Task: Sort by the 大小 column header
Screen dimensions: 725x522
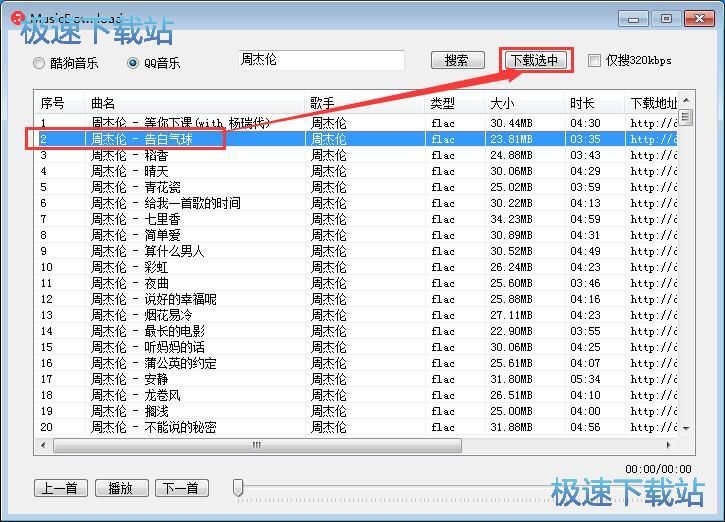Action: 525,103
